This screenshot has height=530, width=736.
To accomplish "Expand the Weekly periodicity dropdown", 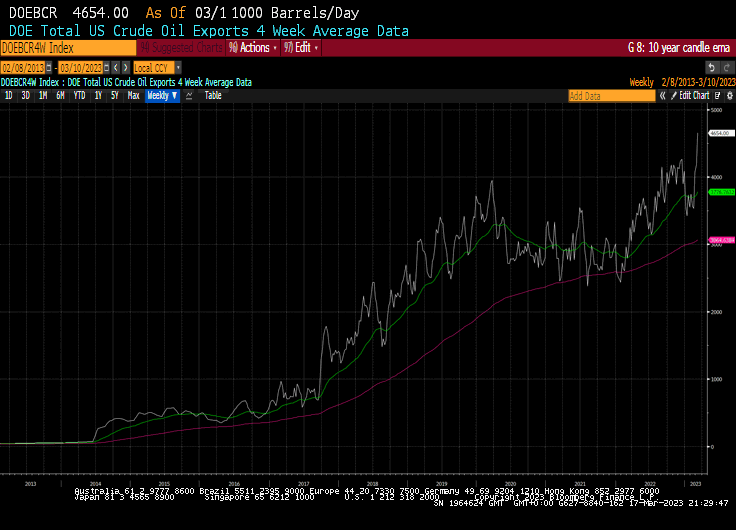I will pyautogui.click(x=162, y=96).
